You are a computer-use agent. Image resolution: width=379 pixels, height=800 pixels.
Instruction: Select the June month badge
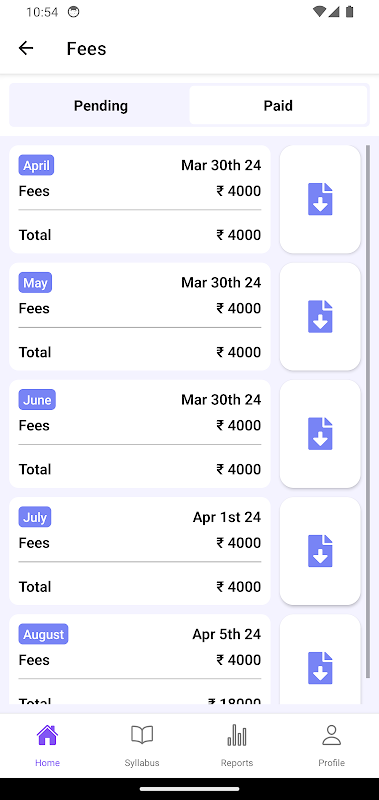click(x=37, y=399)
